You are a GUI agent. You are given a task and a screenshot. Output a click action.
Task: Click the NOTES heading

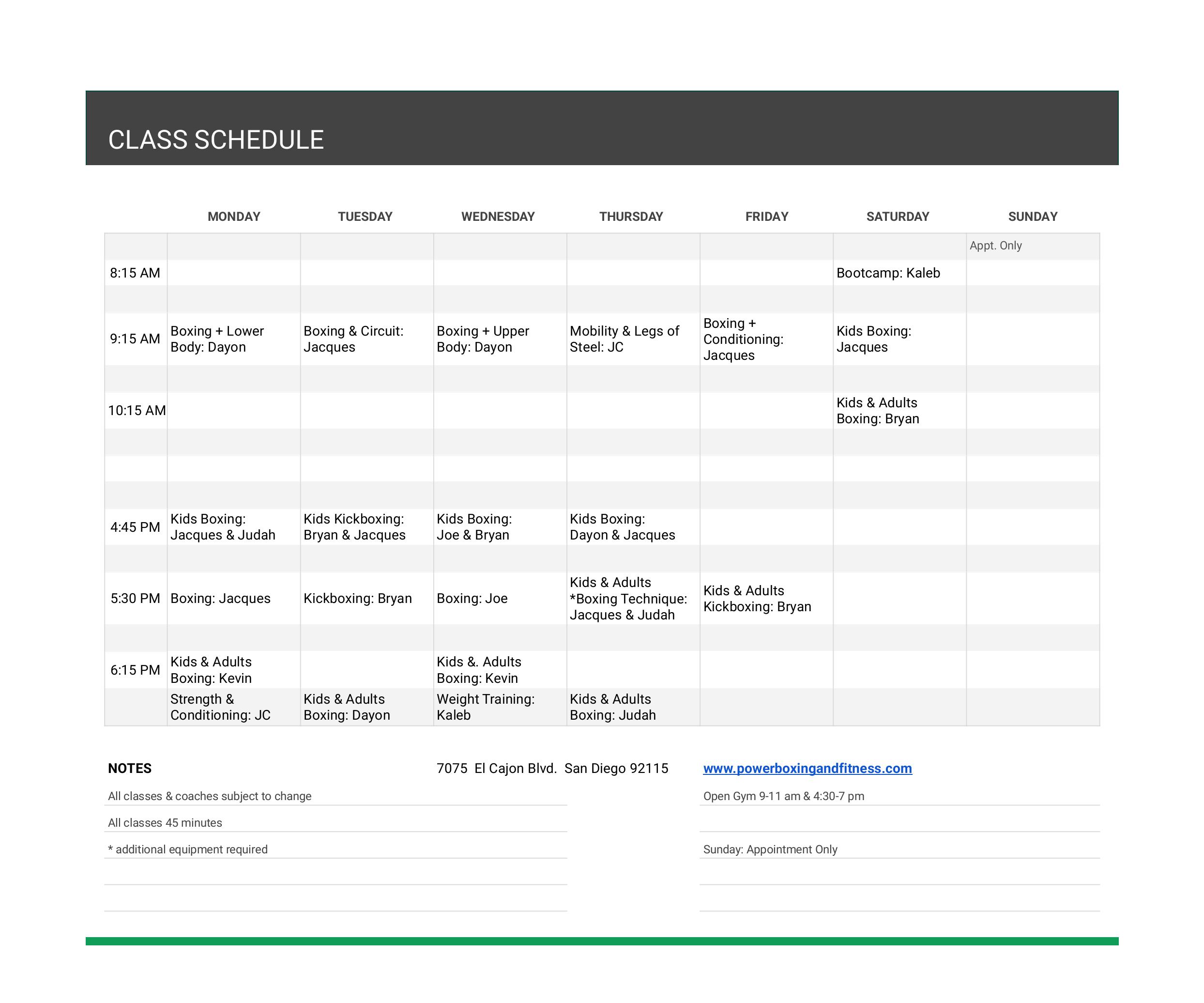pos(130,769)
